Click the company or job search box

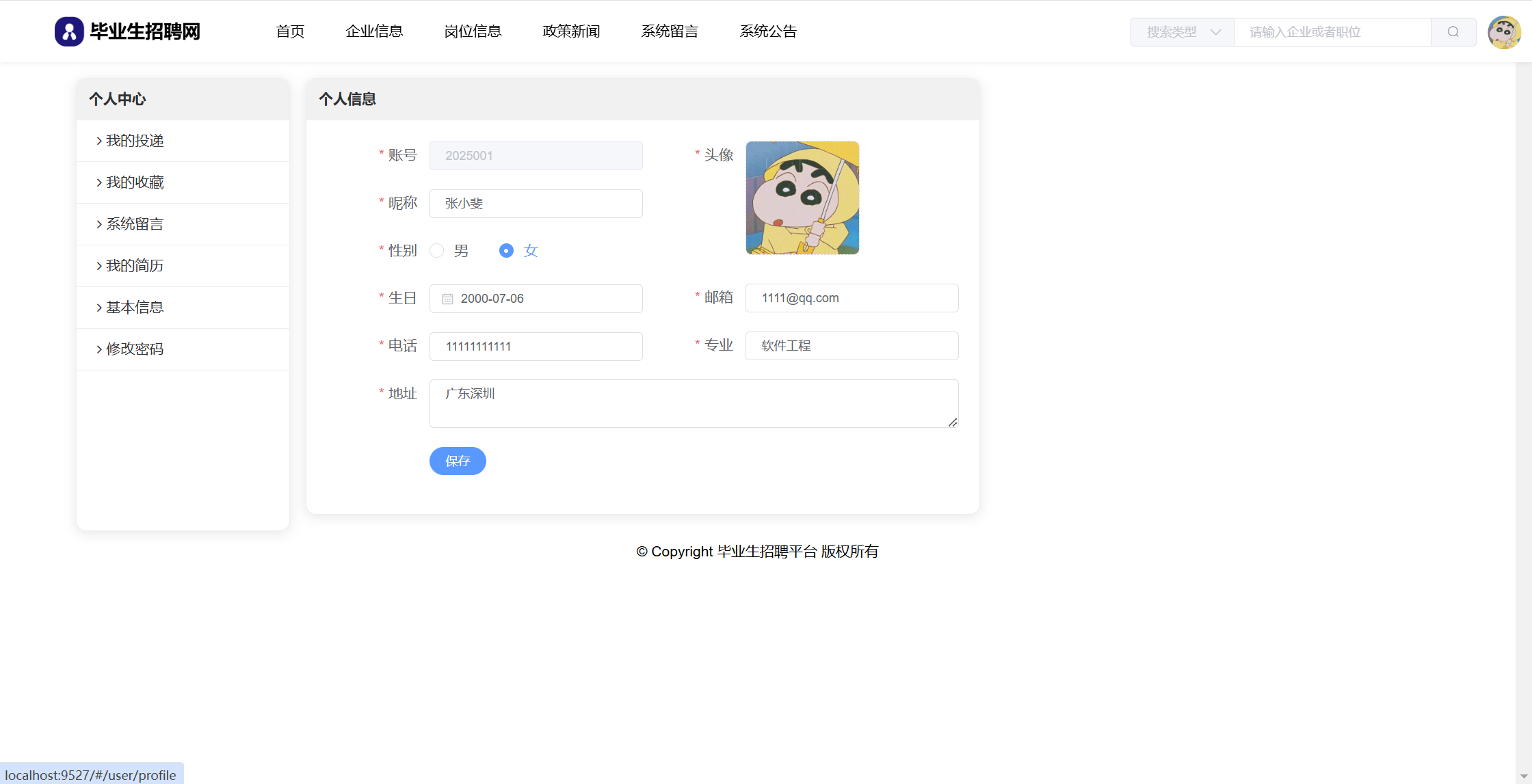(1332, 32)
